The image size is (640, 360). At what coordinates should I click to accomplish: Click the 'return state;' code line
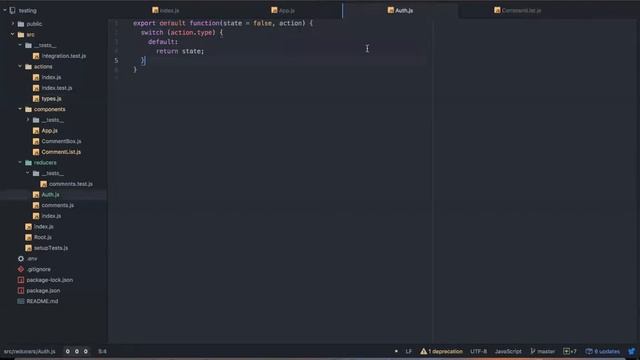[180, 51]
